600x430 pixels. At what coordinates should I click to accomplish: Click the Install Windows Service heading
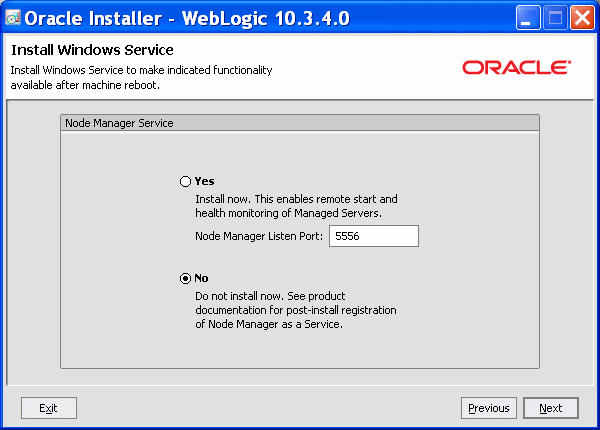(x=92, y=50)
